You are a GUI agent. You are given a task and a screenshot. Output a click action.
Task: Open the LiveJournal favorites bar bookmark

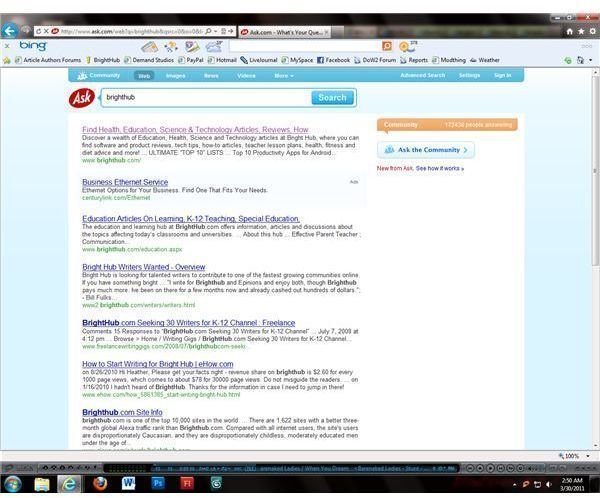click(x=259, y=60)
